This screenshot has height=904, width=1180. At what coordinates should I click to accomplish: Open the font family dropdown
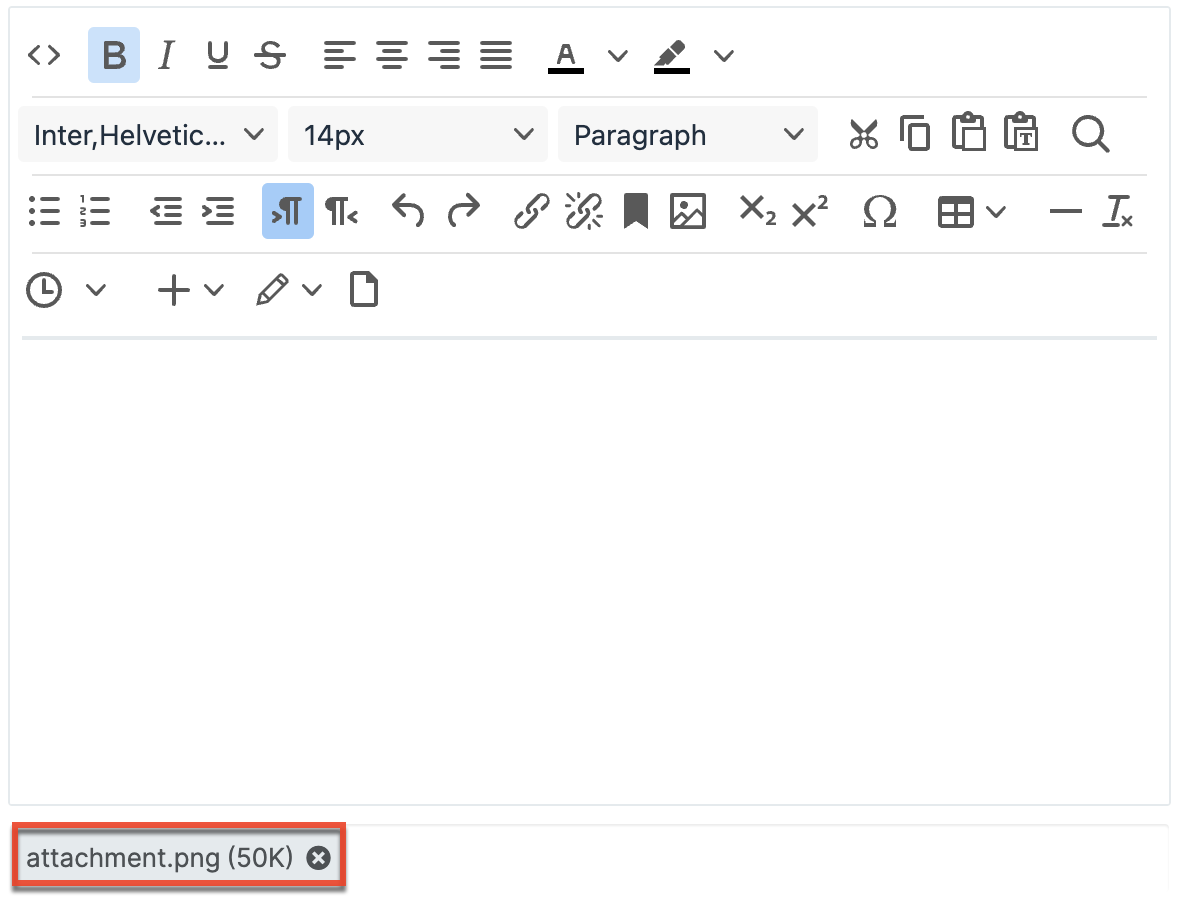[148, 134]
